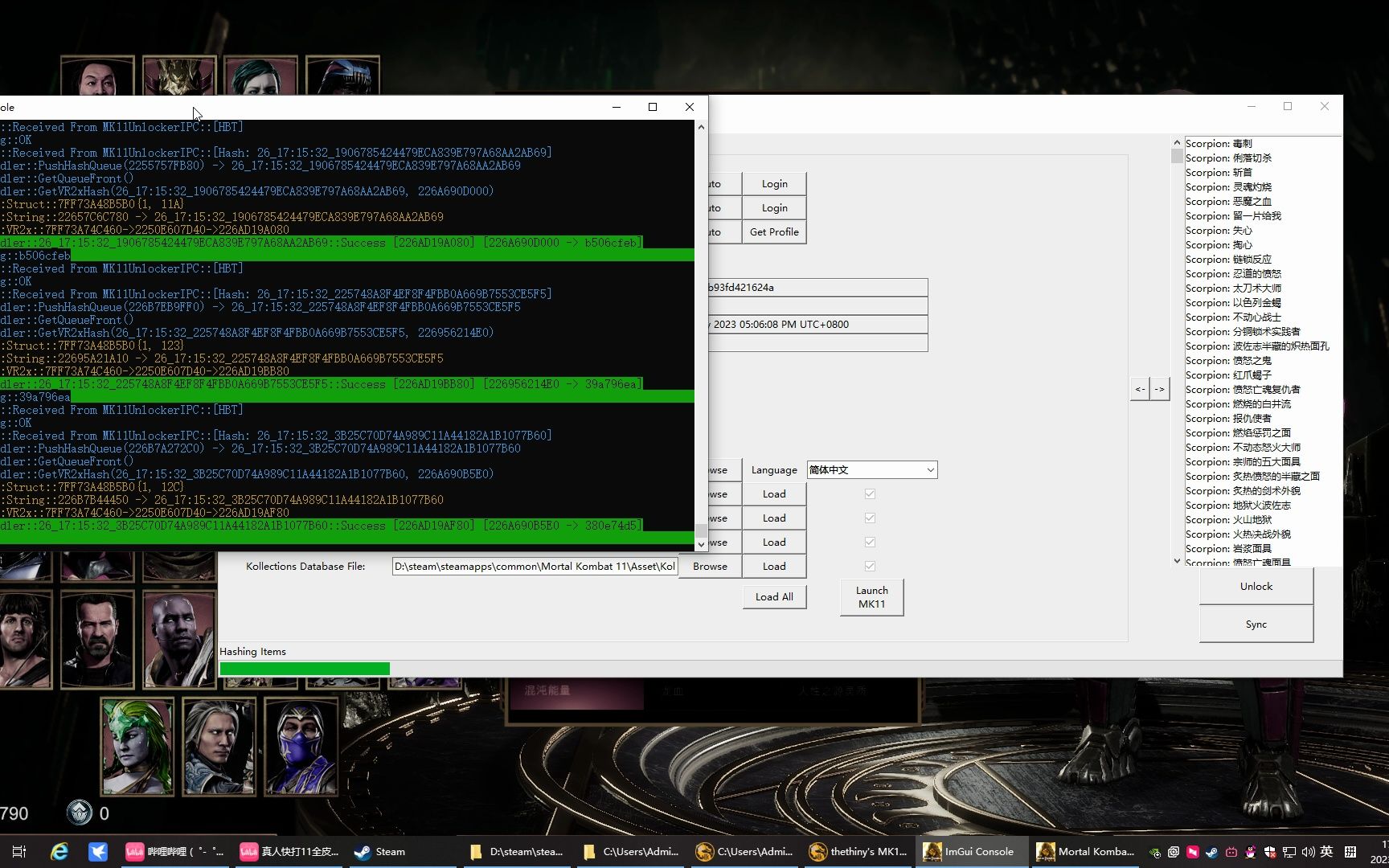This screenshot has height=868, width=1389.
Task: Open Windows Security shield tray icon
Action: pyautogui.click(x=1270, y=852)
